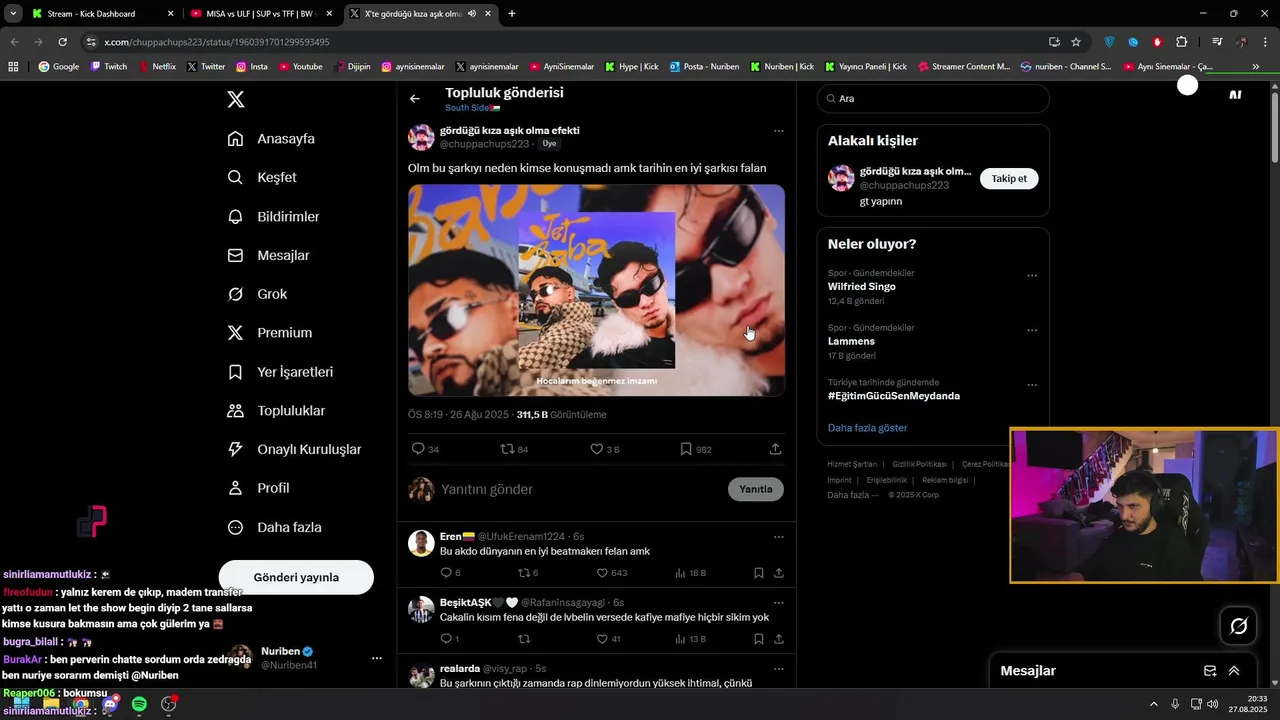Open more options on BeşiktAŞK's comment
This screenshot has width=1280, height=720.
click(778, 603)
